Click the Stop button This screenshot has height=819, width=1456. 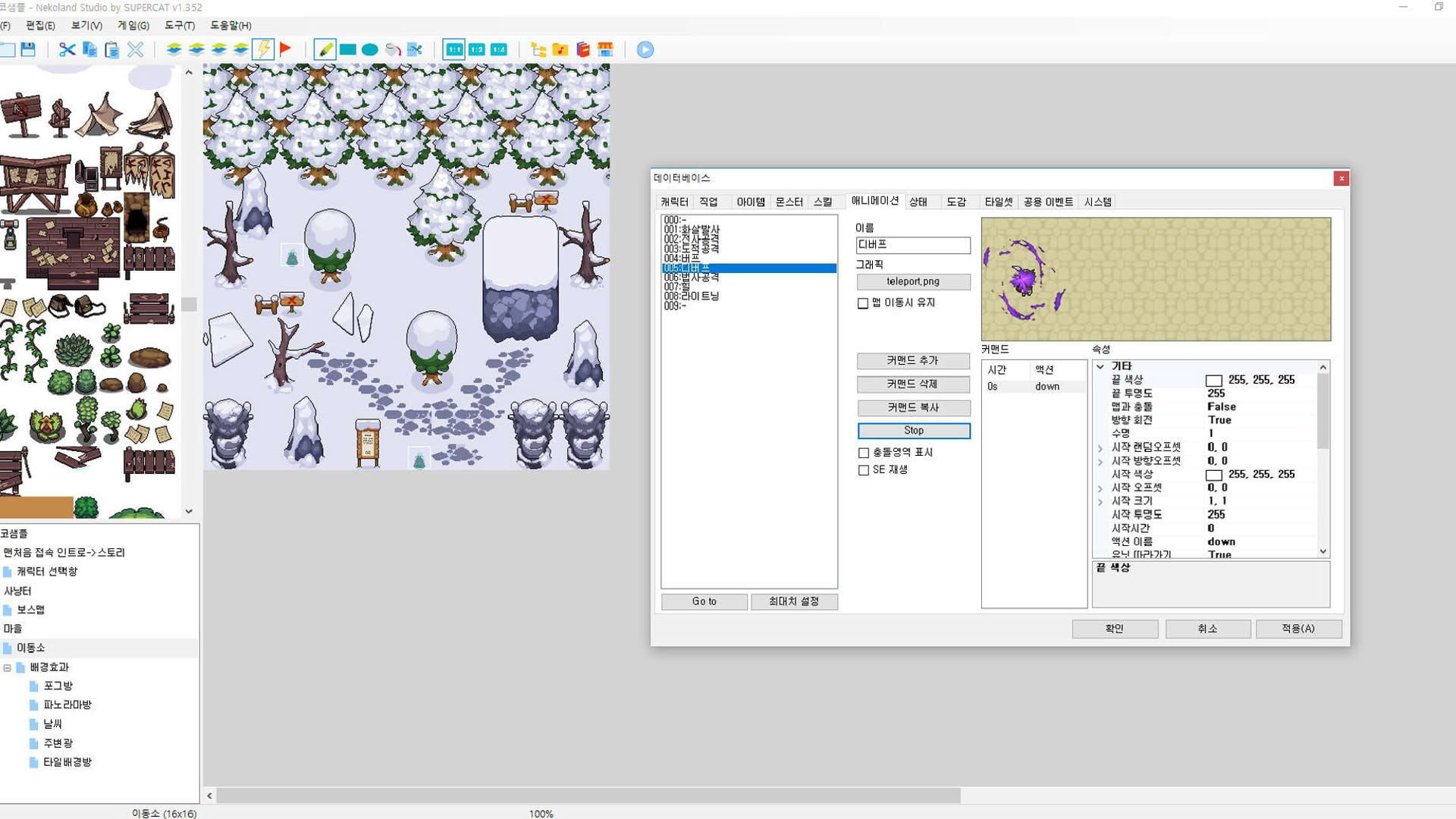click(914, 431)
